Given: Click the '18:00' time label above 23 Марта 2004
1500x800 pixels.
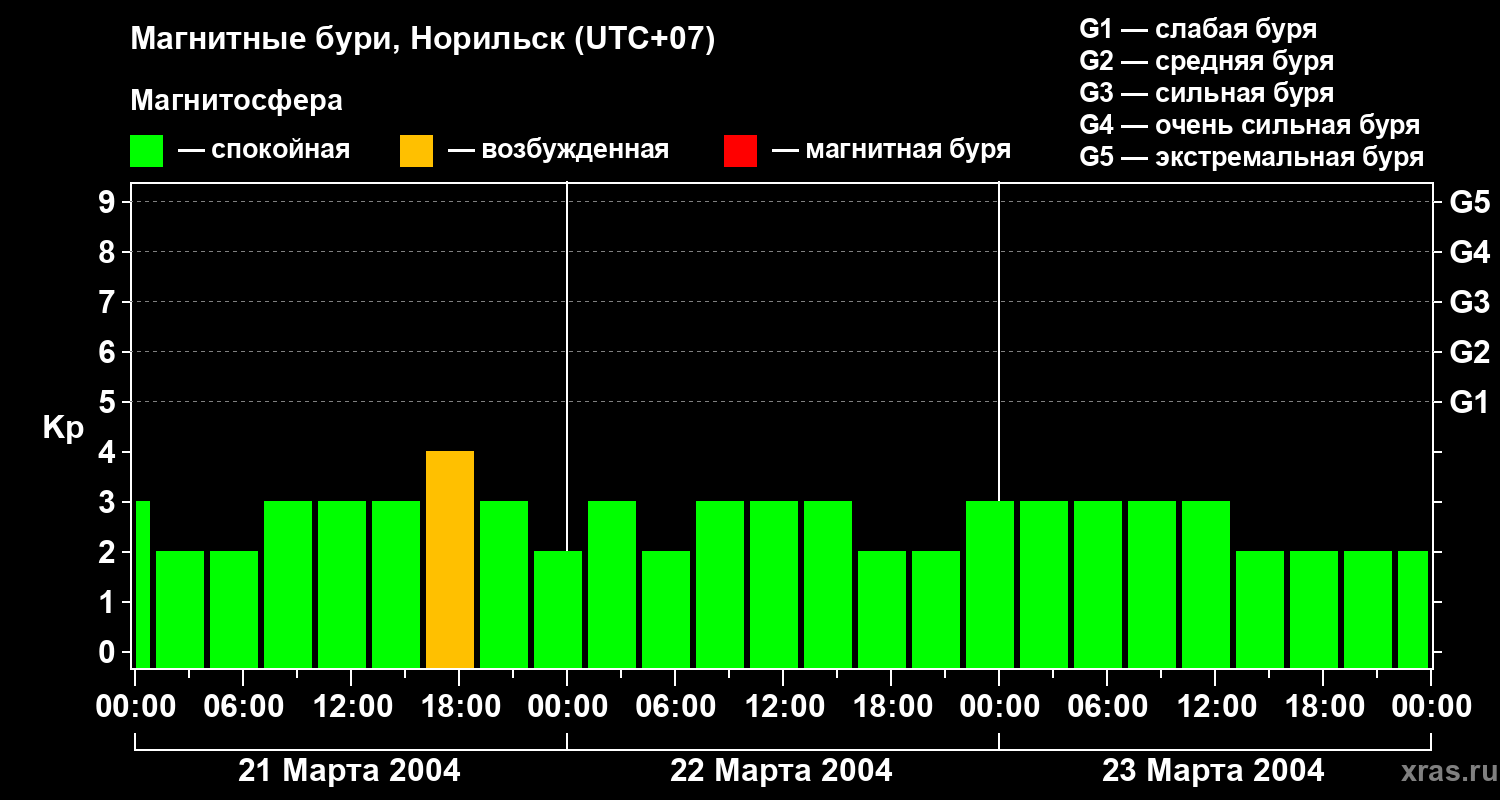Looking at the screenshot, I should point(1323,707).
